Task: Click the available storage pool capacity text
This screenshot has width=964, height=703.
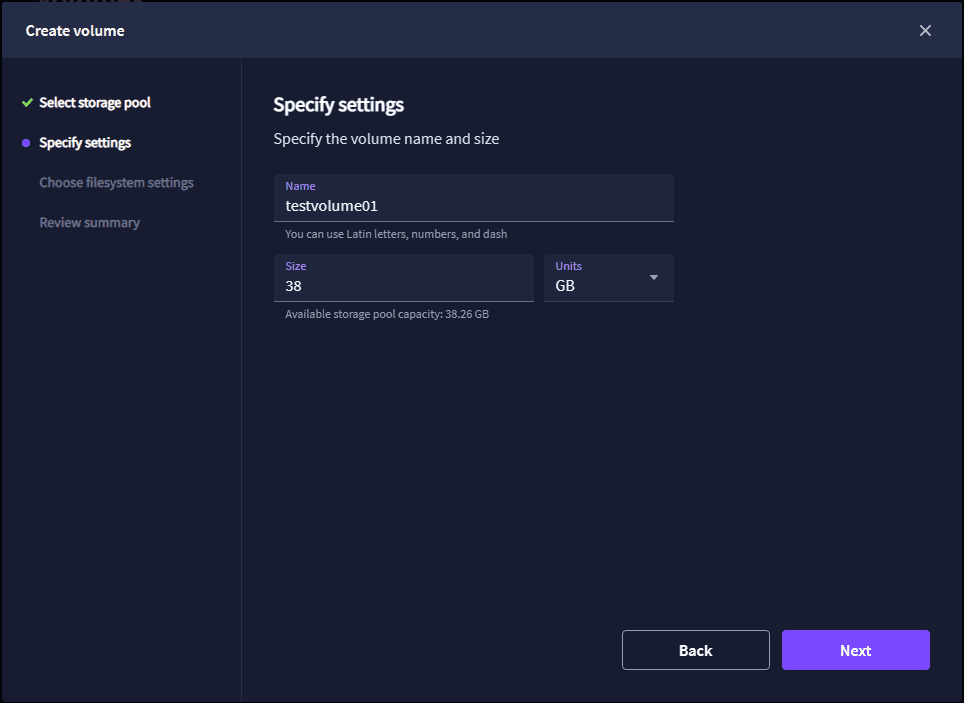Action: pos(387,314)
